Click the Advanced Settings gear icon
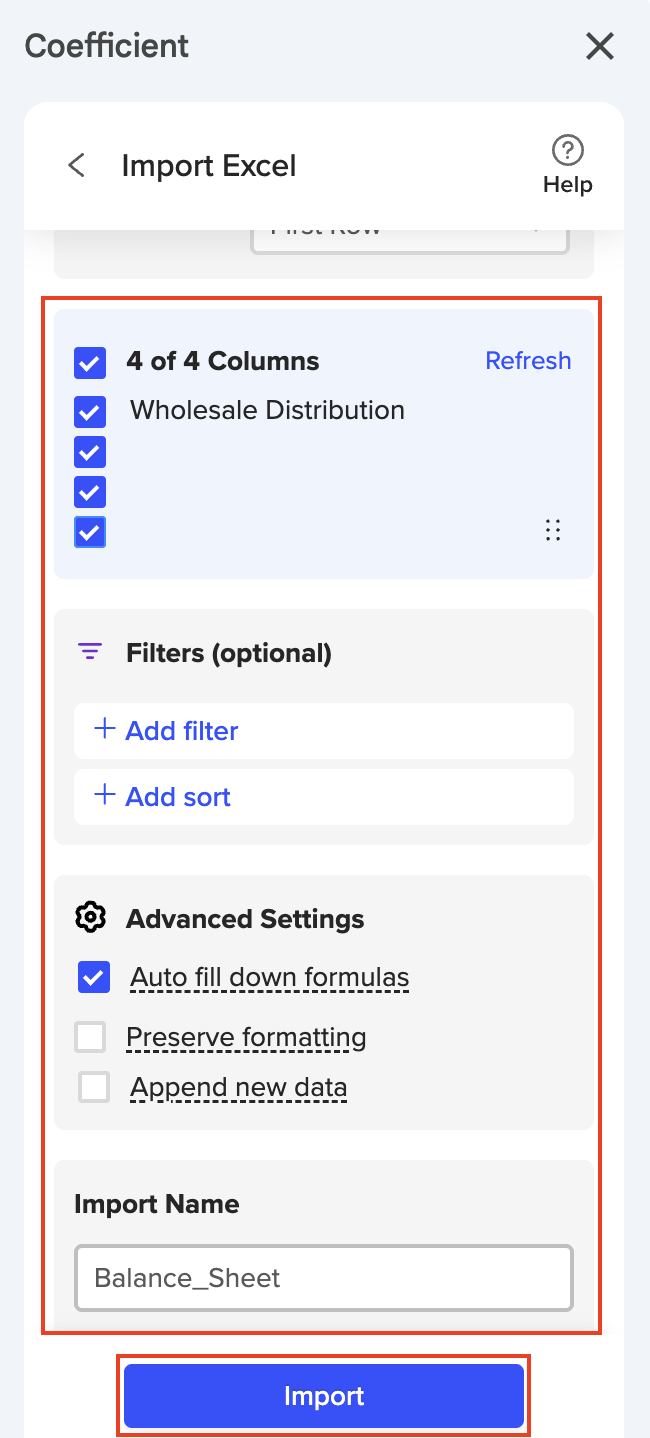The width and height of the screenshot is (650, 1438). tap(91, 918)
